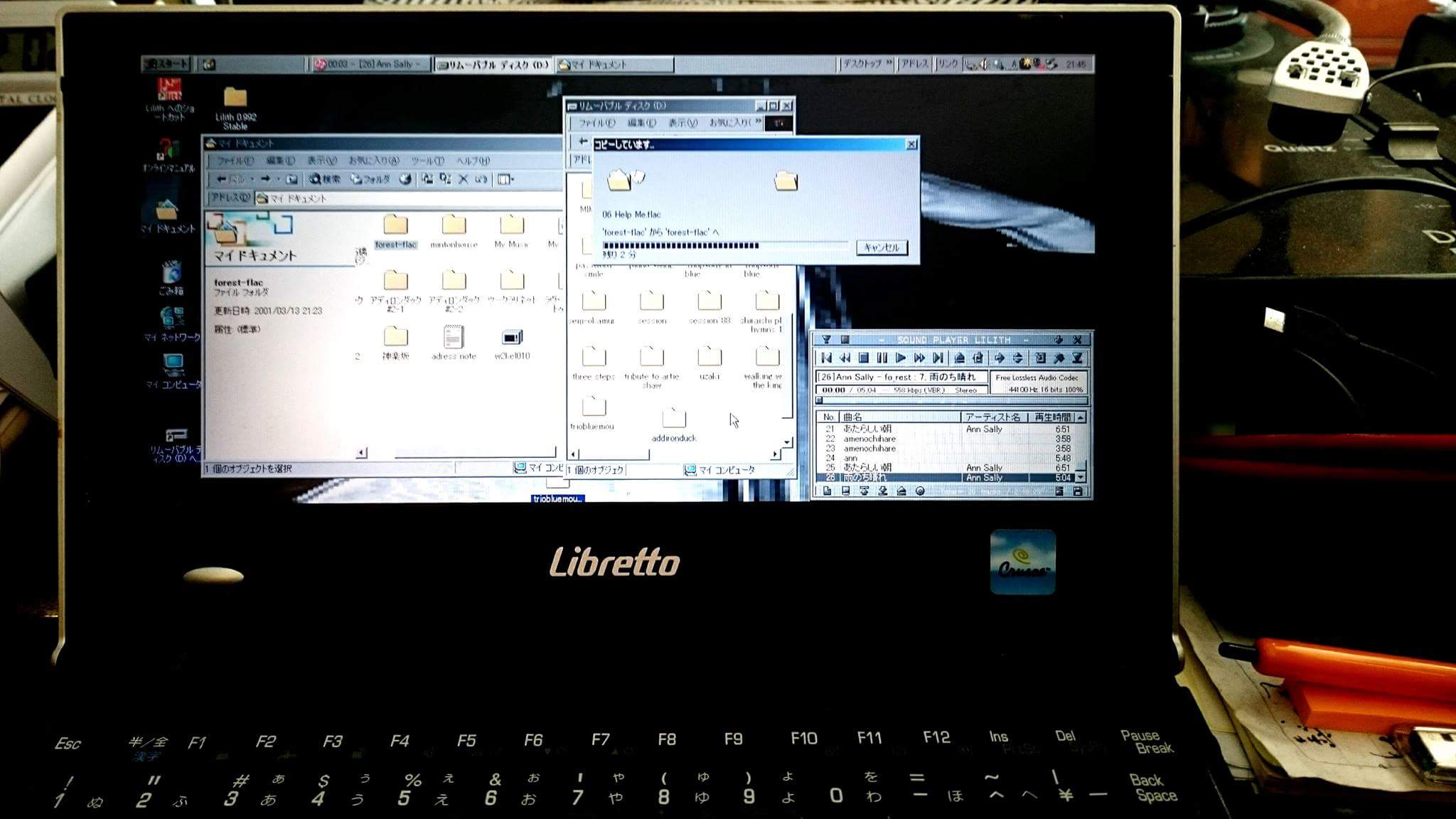This screenshot has width=1456, height=819.
Task: Select the mintonhouse folder
Action: (x=454, y=231)
